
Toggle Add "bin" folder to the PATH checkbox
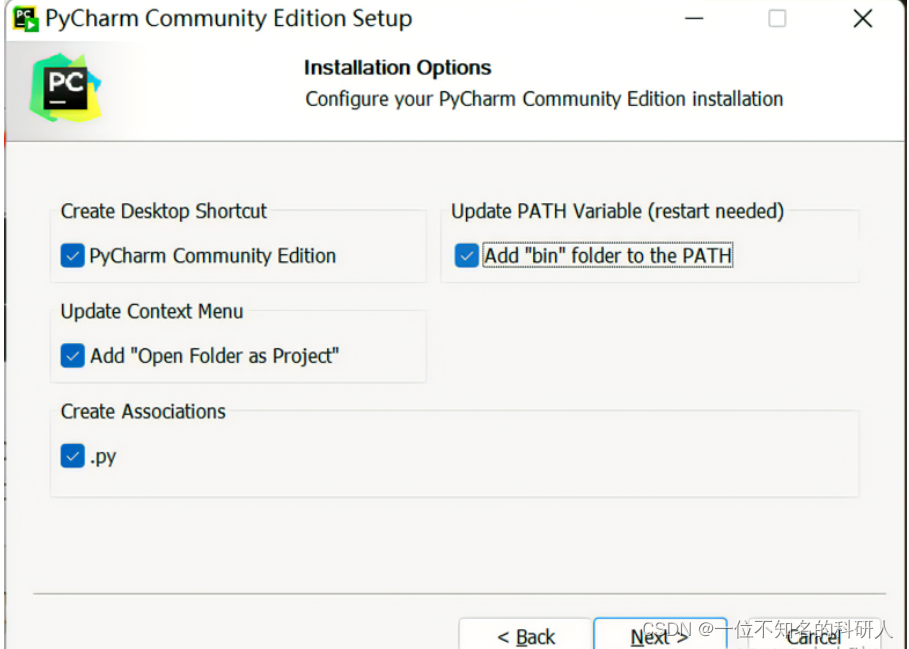pyautogui.click(x=467, y=256)
